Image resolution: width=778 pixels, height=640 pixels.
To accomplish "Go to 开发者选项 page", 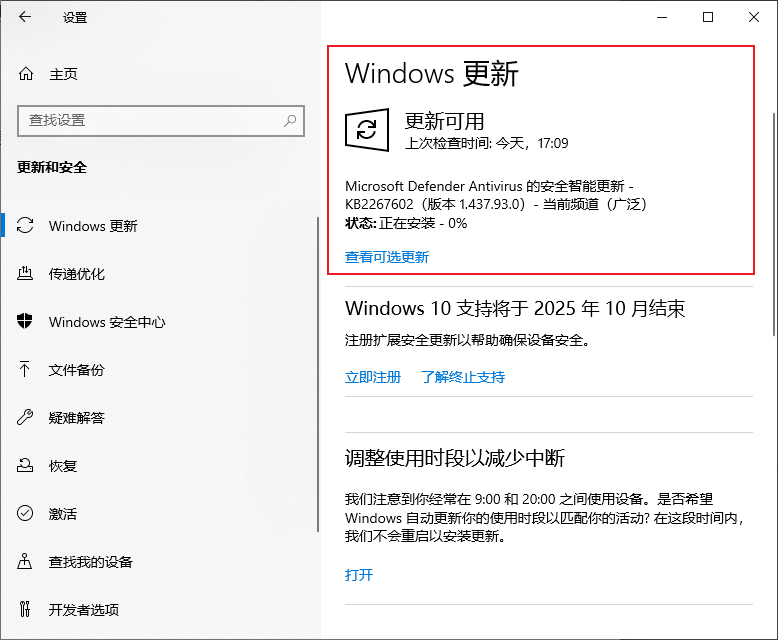I will click(x=83, y=610).
